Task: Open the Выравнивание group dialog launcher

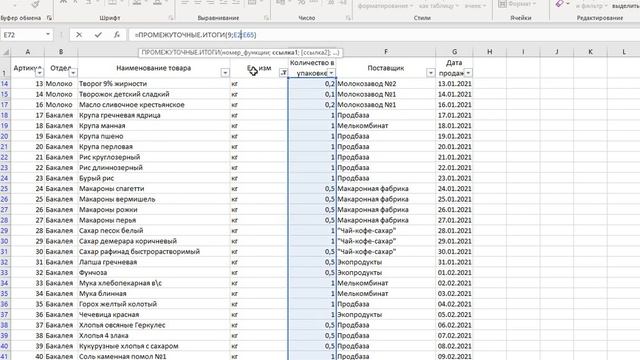Action: point(266,18)
